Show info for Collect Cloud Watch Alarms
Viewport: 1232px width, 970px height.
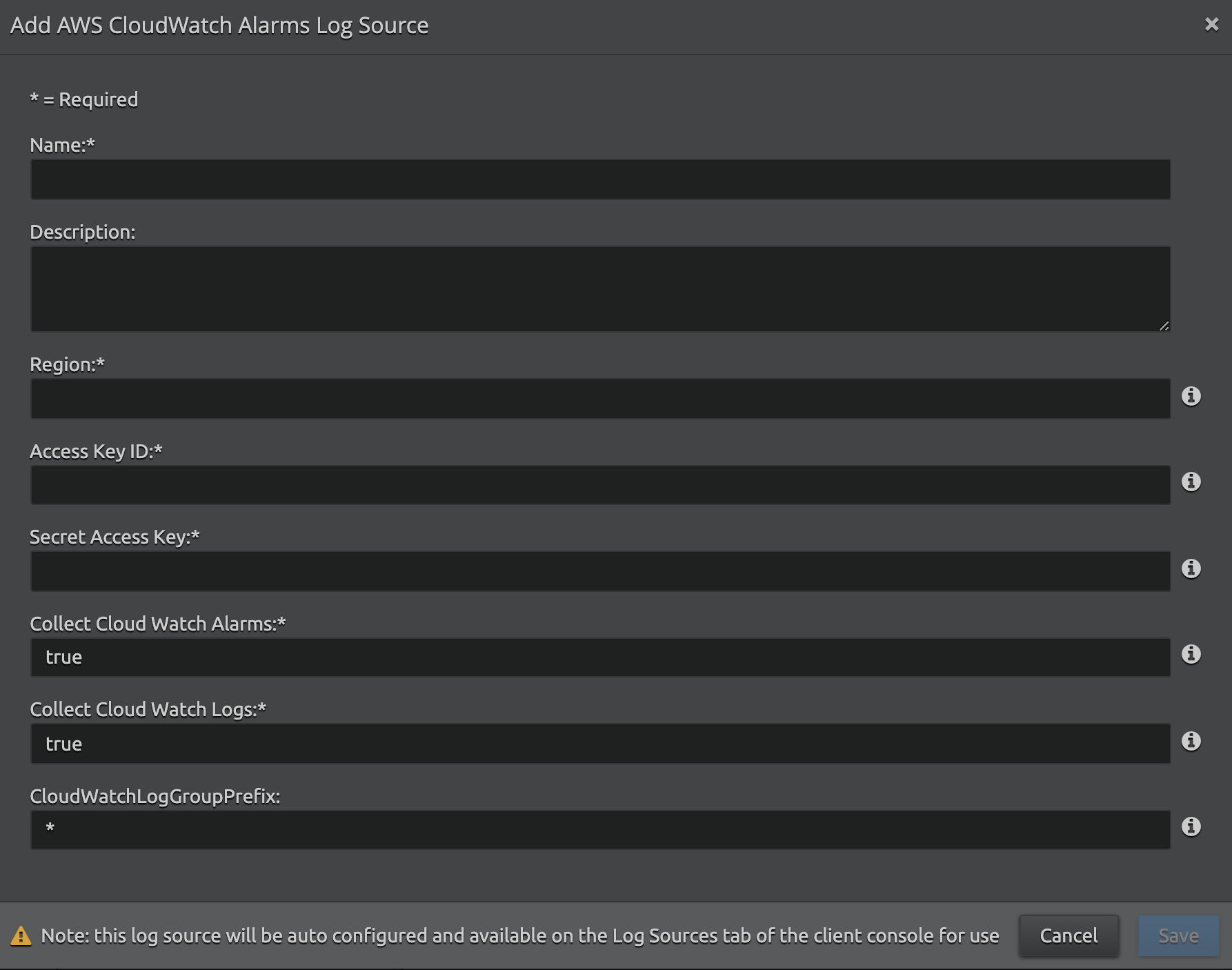(1191, 654)
